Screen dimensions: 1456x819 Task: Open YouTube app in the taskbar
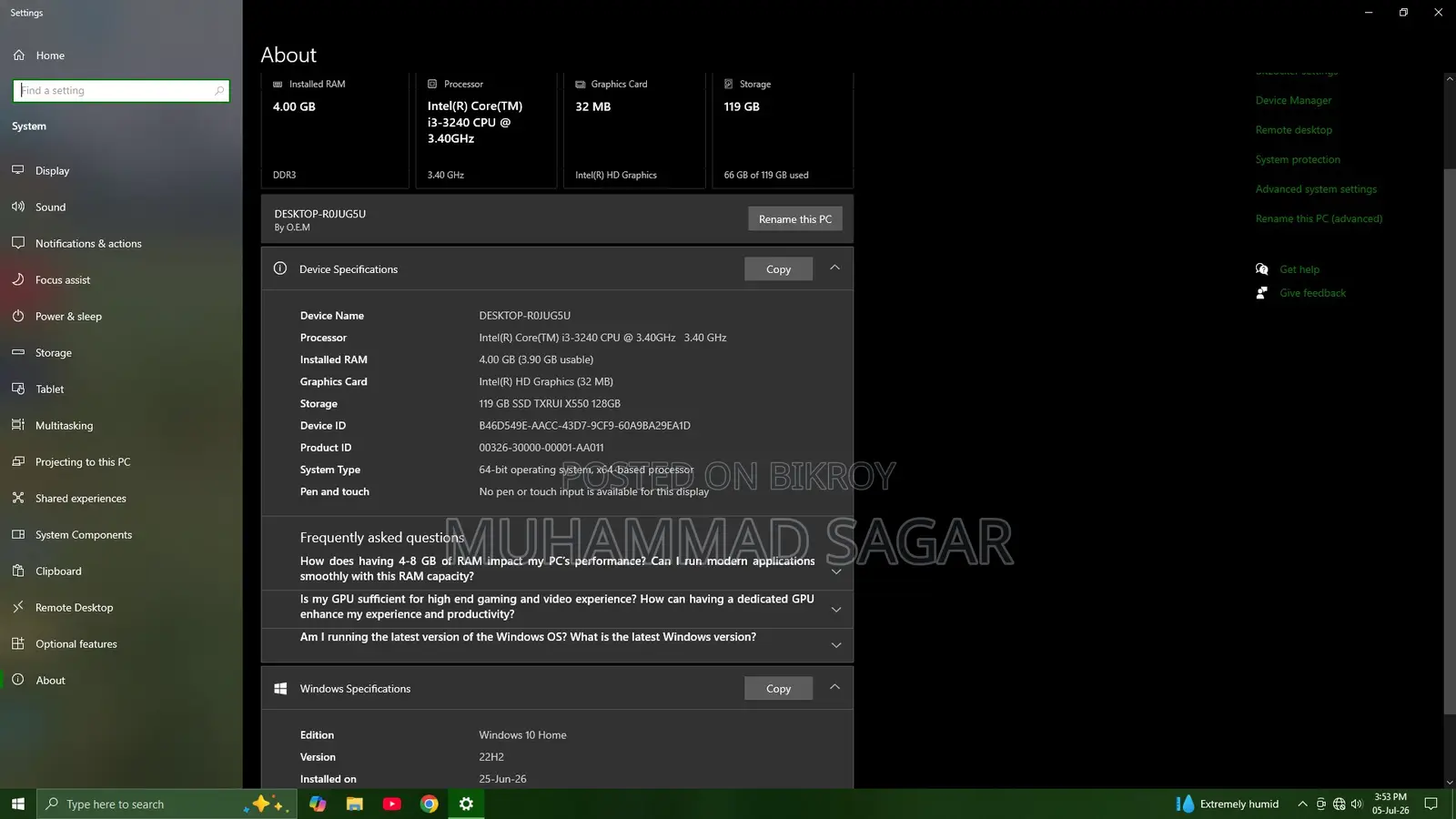pyautogui.click(x=392, y=804)
